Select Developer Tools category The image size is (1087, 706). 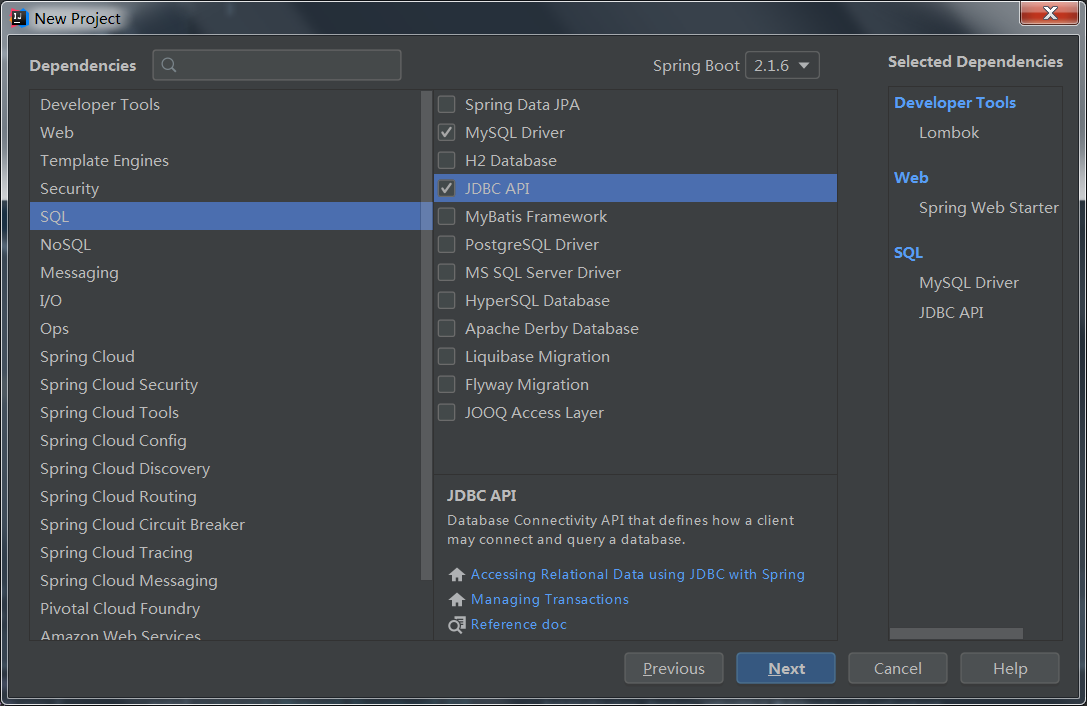click(225, 104)
